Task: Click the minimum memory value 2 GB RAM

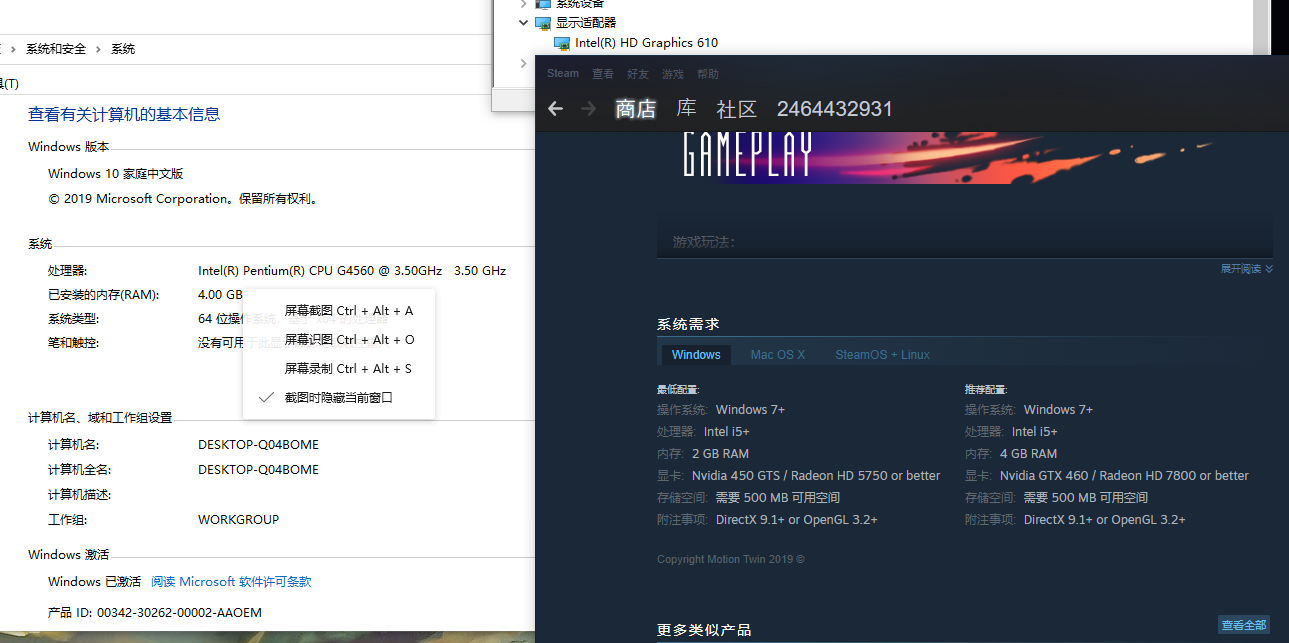Action: (720, 454)
